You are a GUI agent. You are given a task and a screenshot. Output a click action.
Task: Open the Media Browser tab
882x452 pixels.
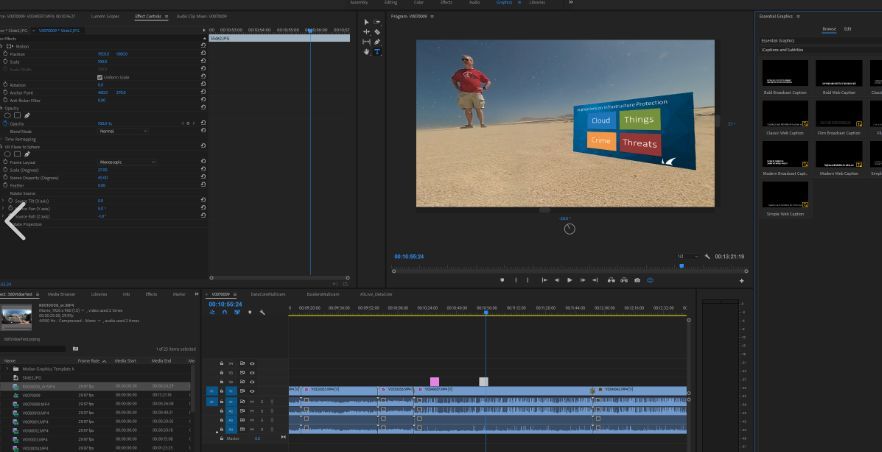pyautogui.click(x=61, y=294)
